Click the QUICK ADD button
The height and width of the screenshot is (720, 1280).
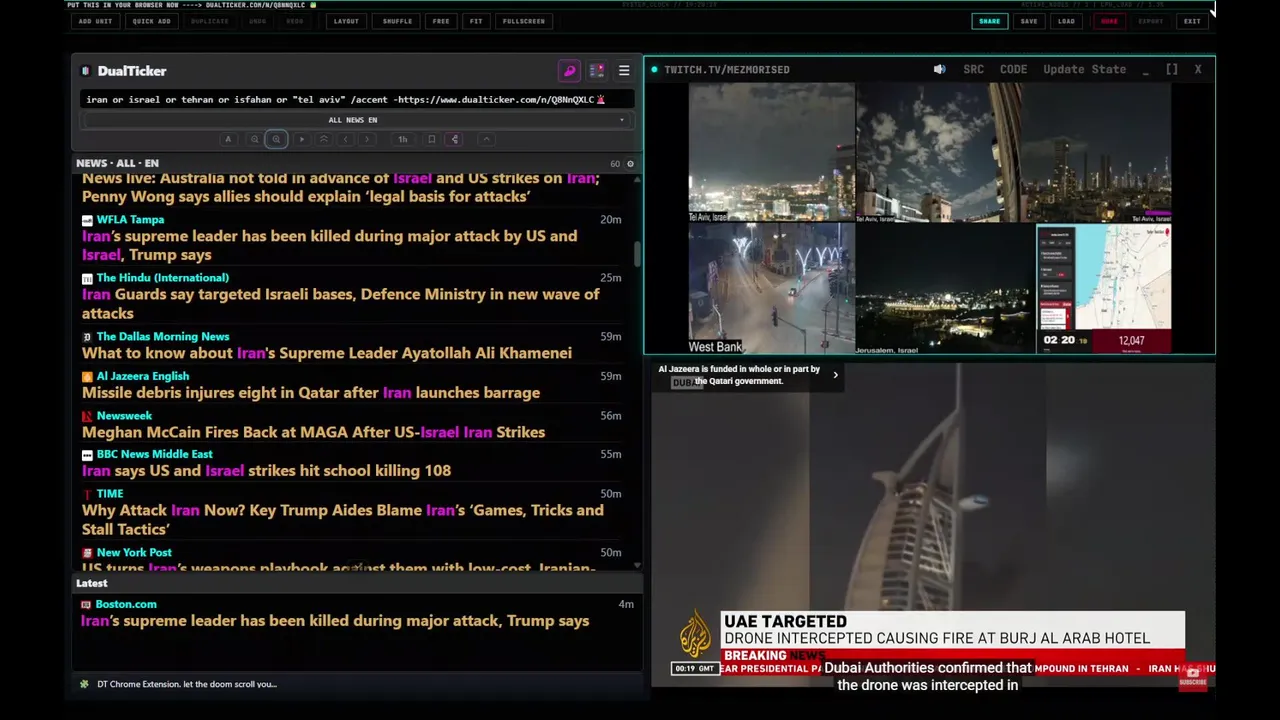(151, 21)
